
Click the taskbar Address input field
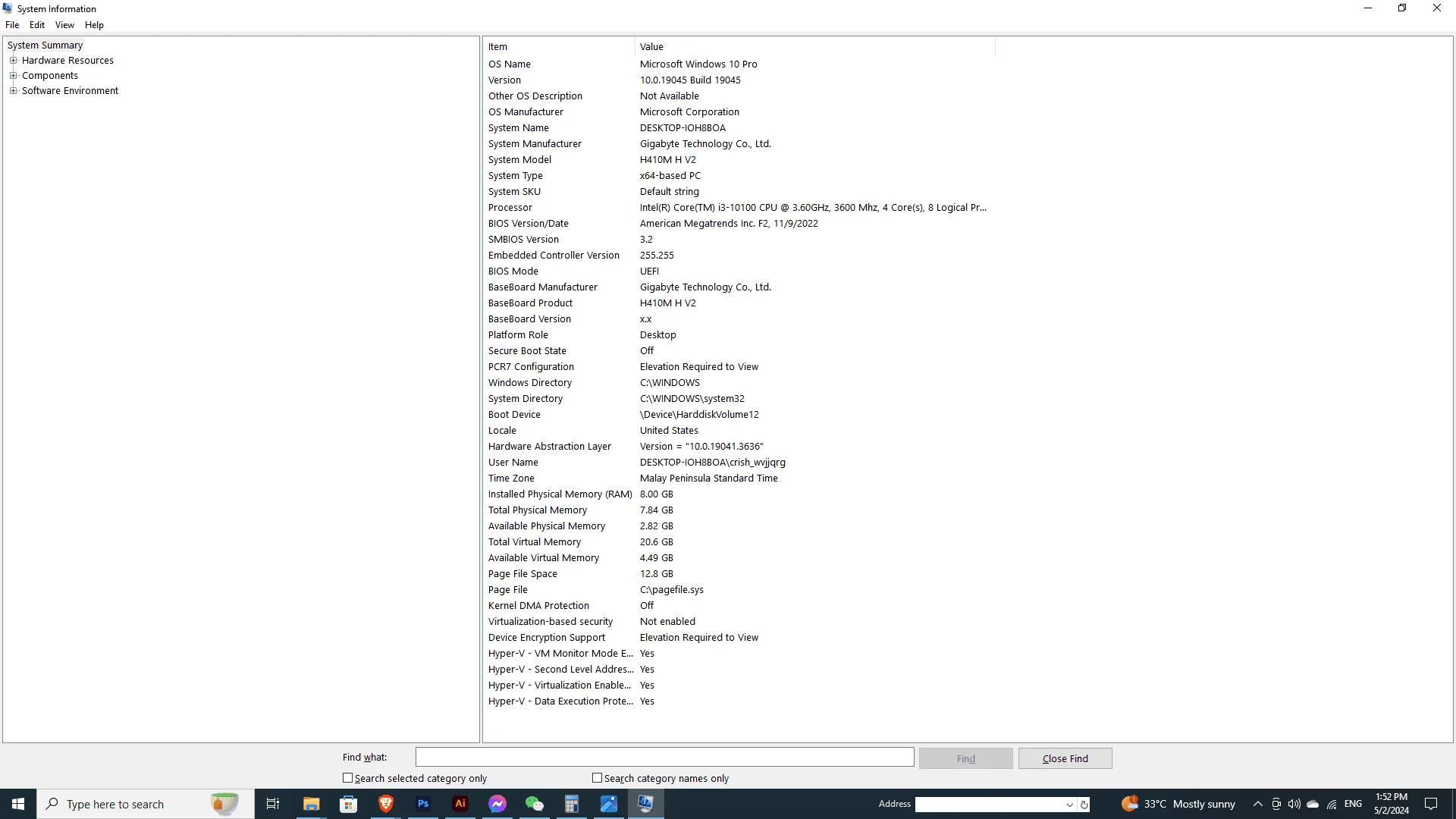pos(989,805)
